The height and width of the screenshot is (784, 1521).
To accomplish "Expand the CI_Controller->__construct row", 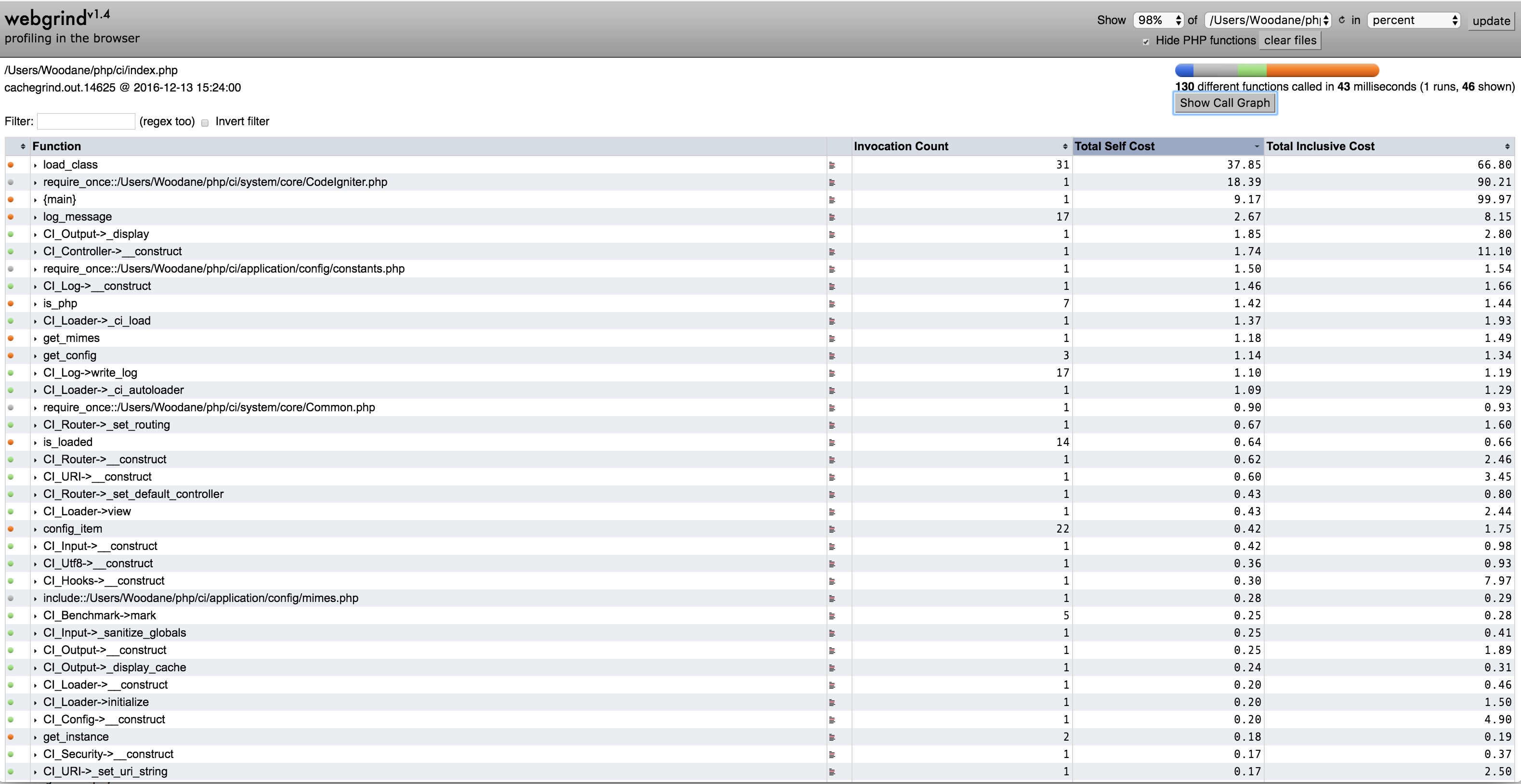I will 36,252.
